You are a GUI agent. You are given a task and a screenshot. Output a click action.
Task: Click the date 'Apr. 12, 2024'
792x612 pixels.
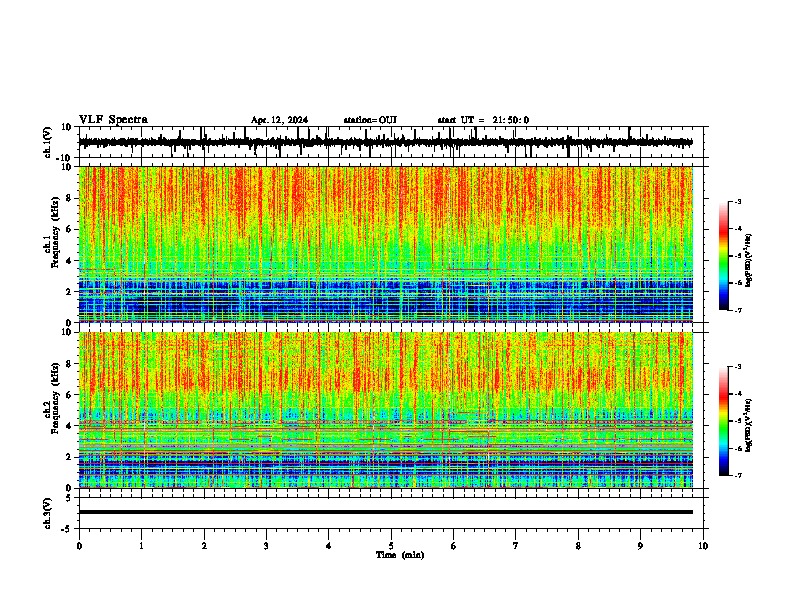point(279,120)
